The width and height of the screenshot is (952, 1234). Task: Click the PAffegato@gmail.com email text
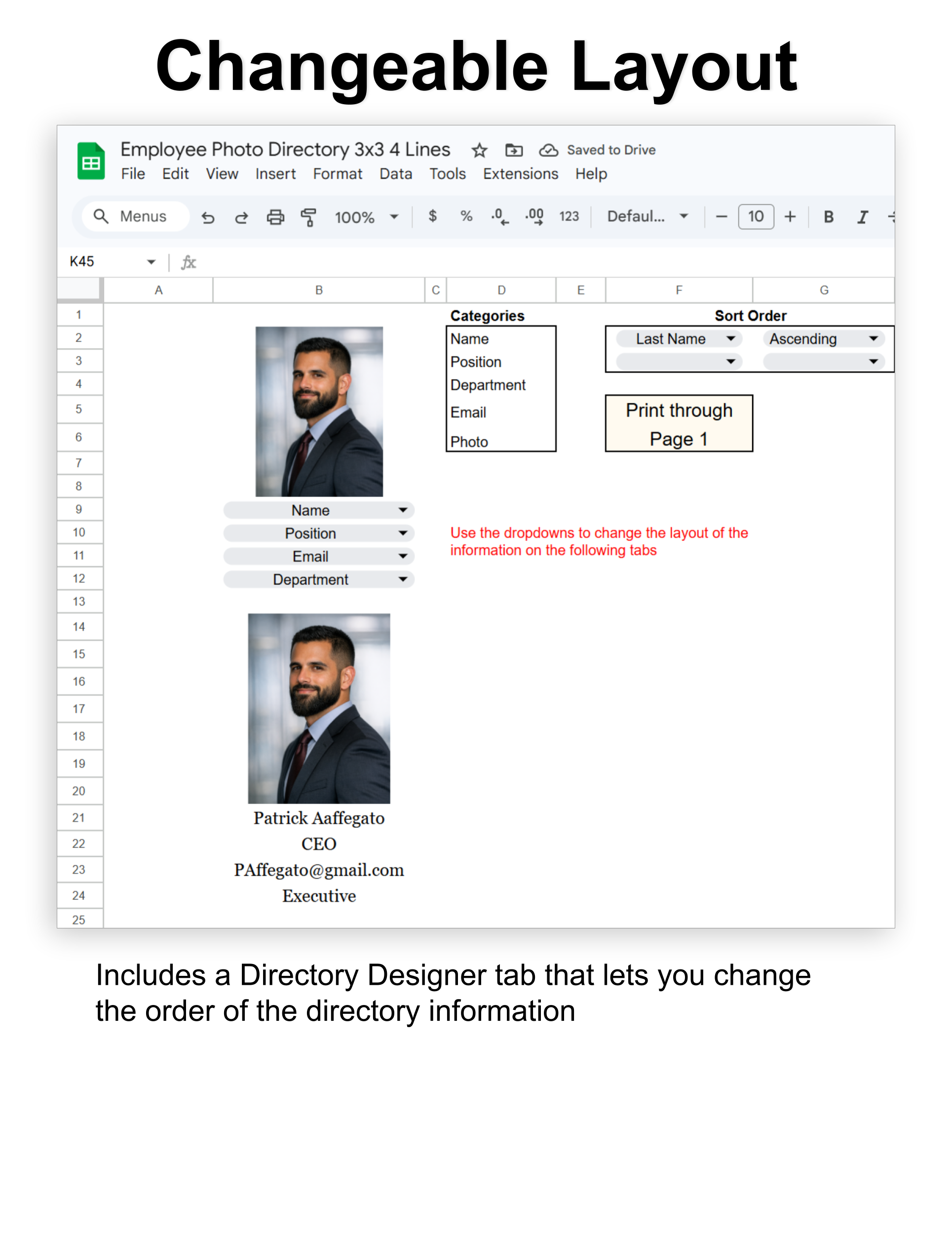click(319, 870)
